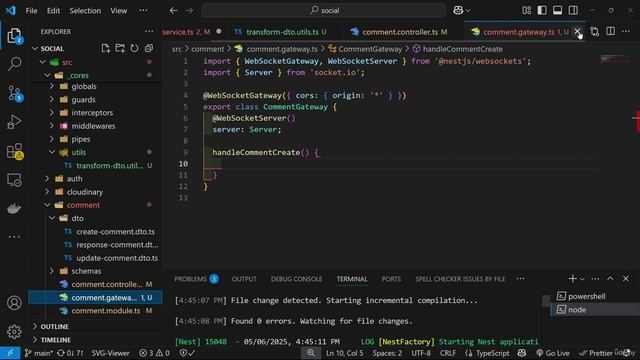This screenshot has width=640, height=360.
Task: Close the comment.gateway.ts tab
Action: coord(577,32)
